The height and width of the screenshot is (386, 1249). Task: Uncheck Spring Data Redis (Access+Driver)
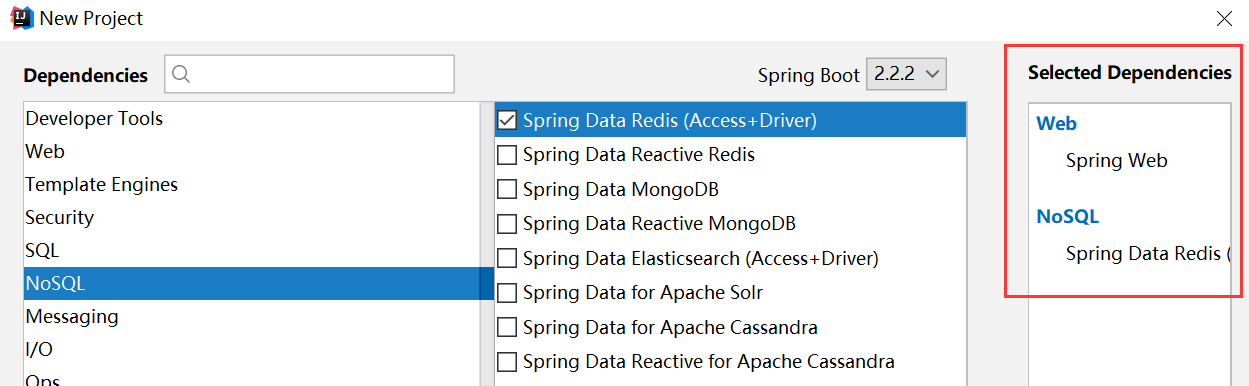[507, 121]
